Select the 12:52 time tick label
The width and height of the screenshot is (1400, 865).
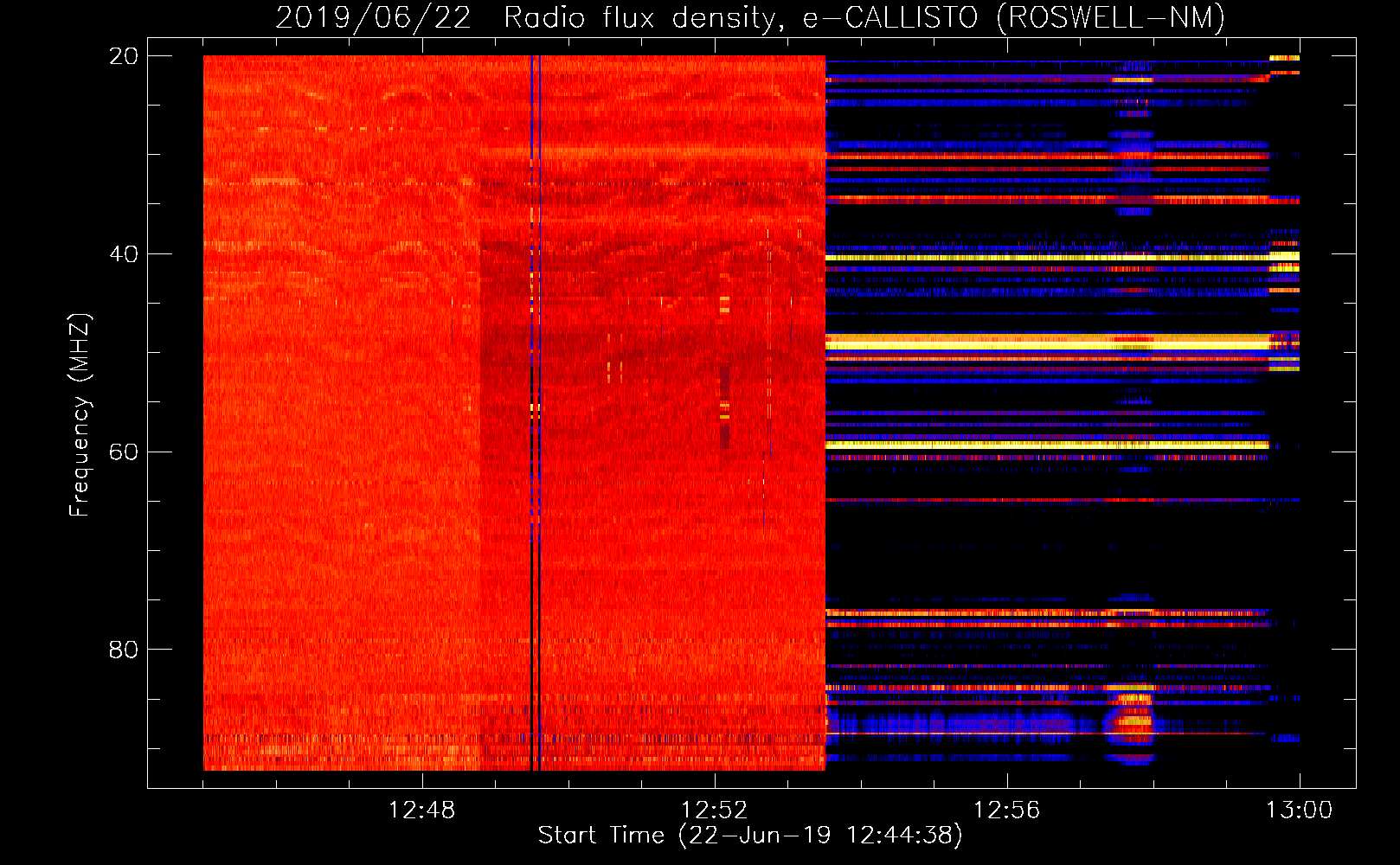tap(715, 811)
